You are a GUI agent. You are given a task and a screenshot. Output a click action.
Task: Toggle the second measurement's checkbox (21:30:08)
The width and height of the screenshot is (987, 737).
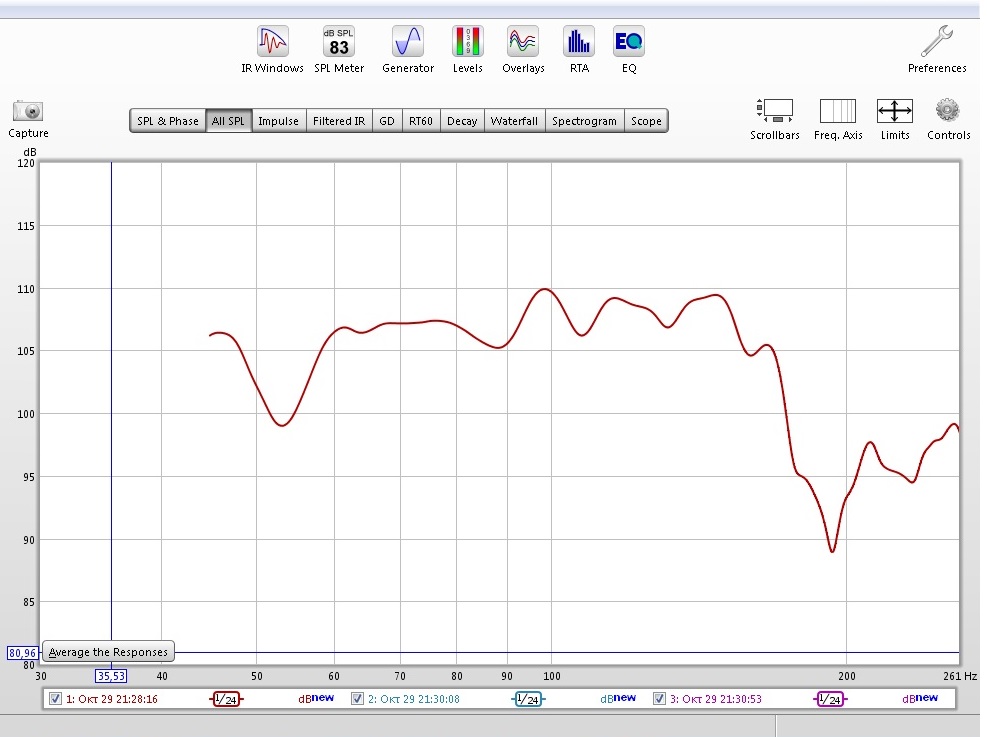point(358,699)
